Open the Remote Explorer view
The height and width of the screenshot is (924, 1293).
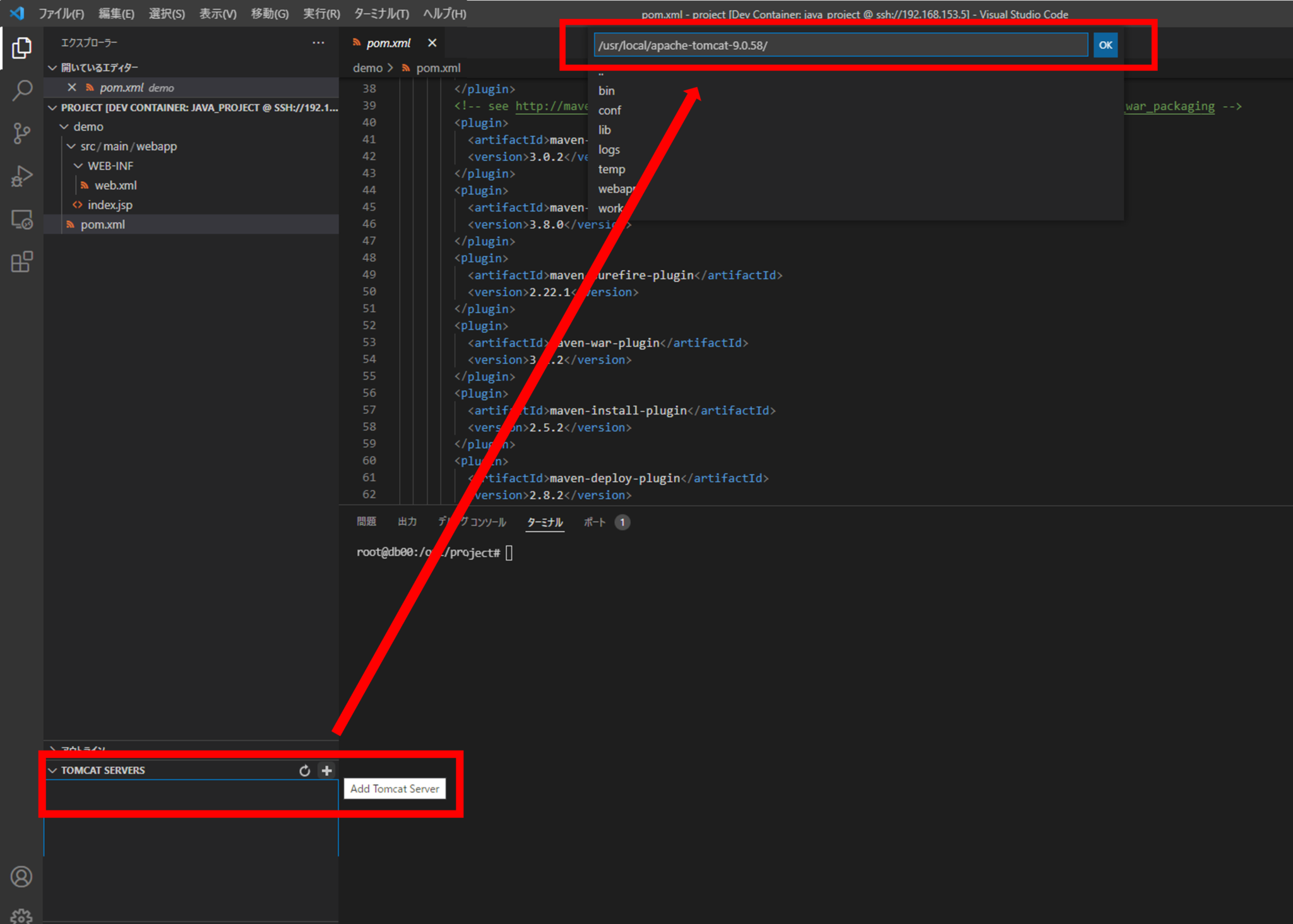pos(22,220)
